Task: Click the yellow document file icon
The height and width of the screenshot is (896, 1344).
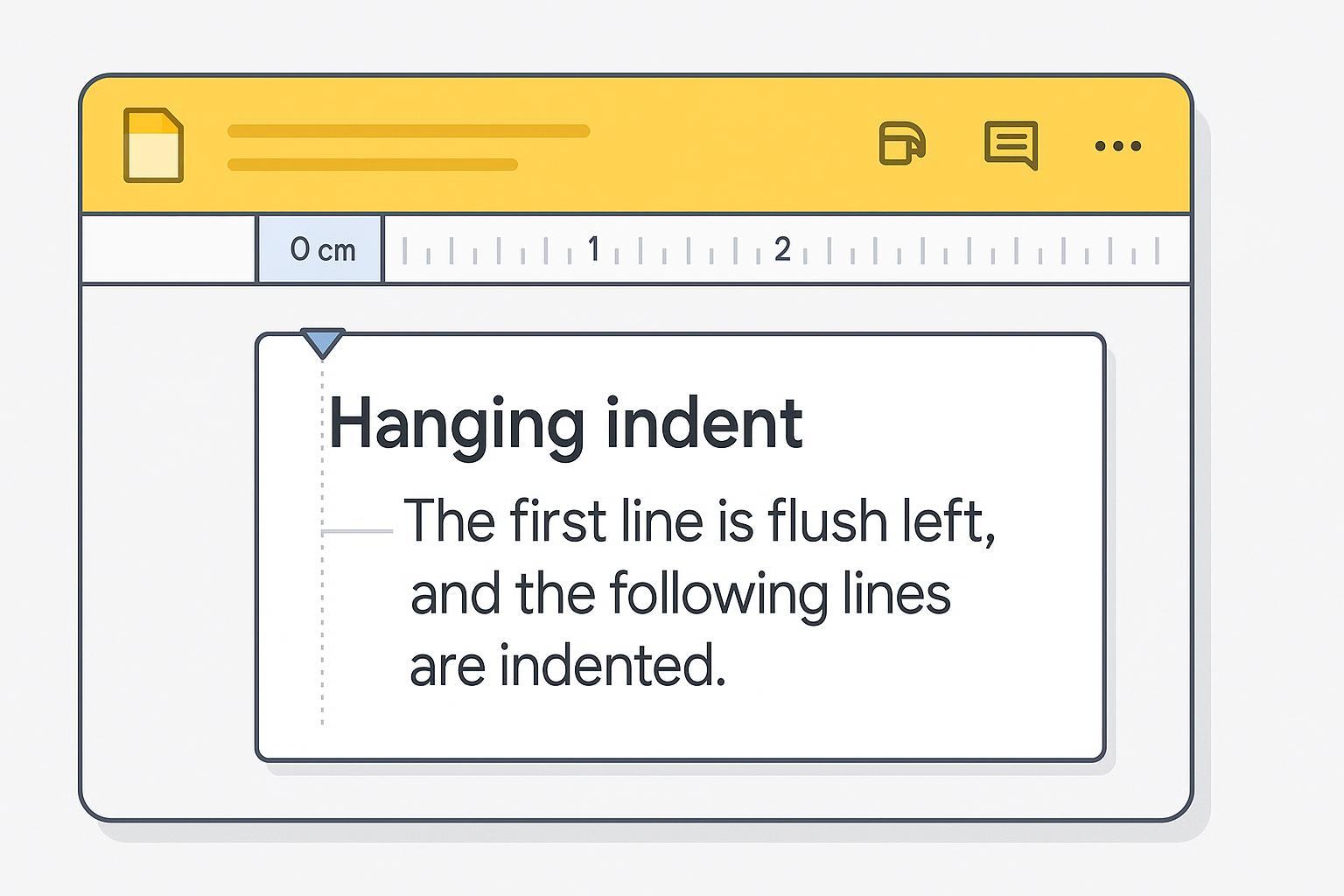Action: coord(153,145)
